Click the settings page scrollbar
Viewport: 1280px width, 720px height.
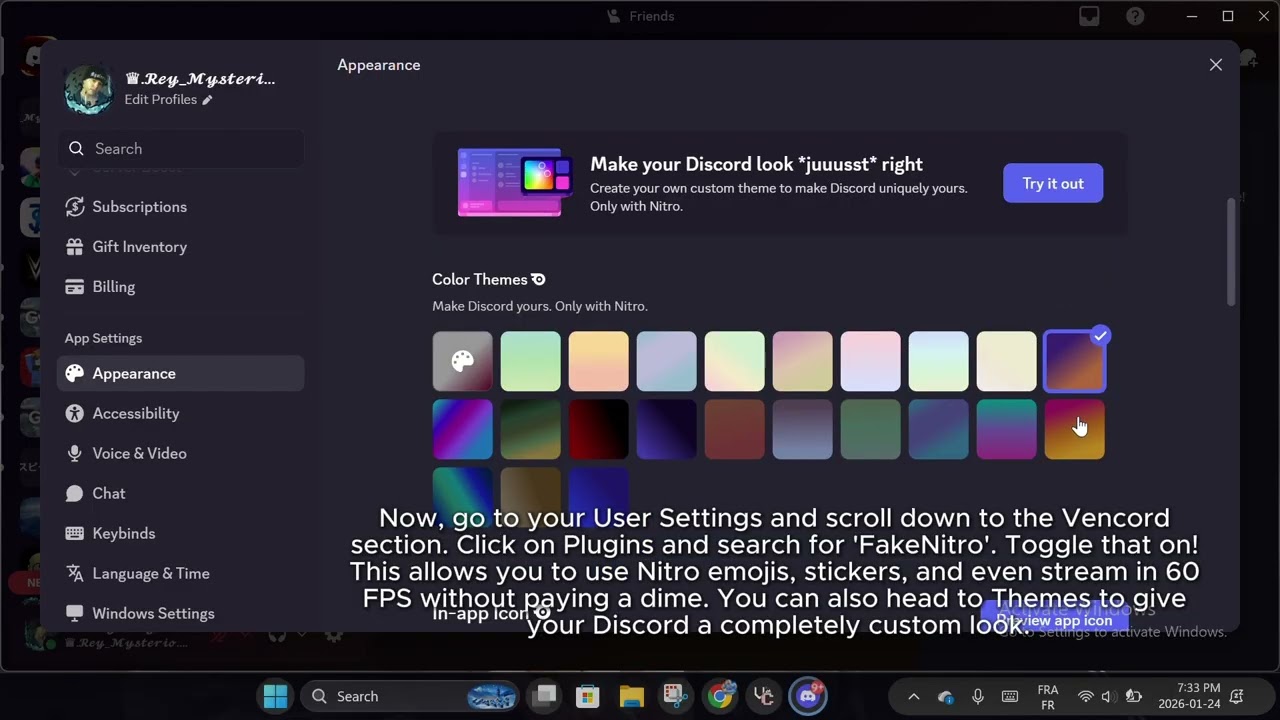1231,252
